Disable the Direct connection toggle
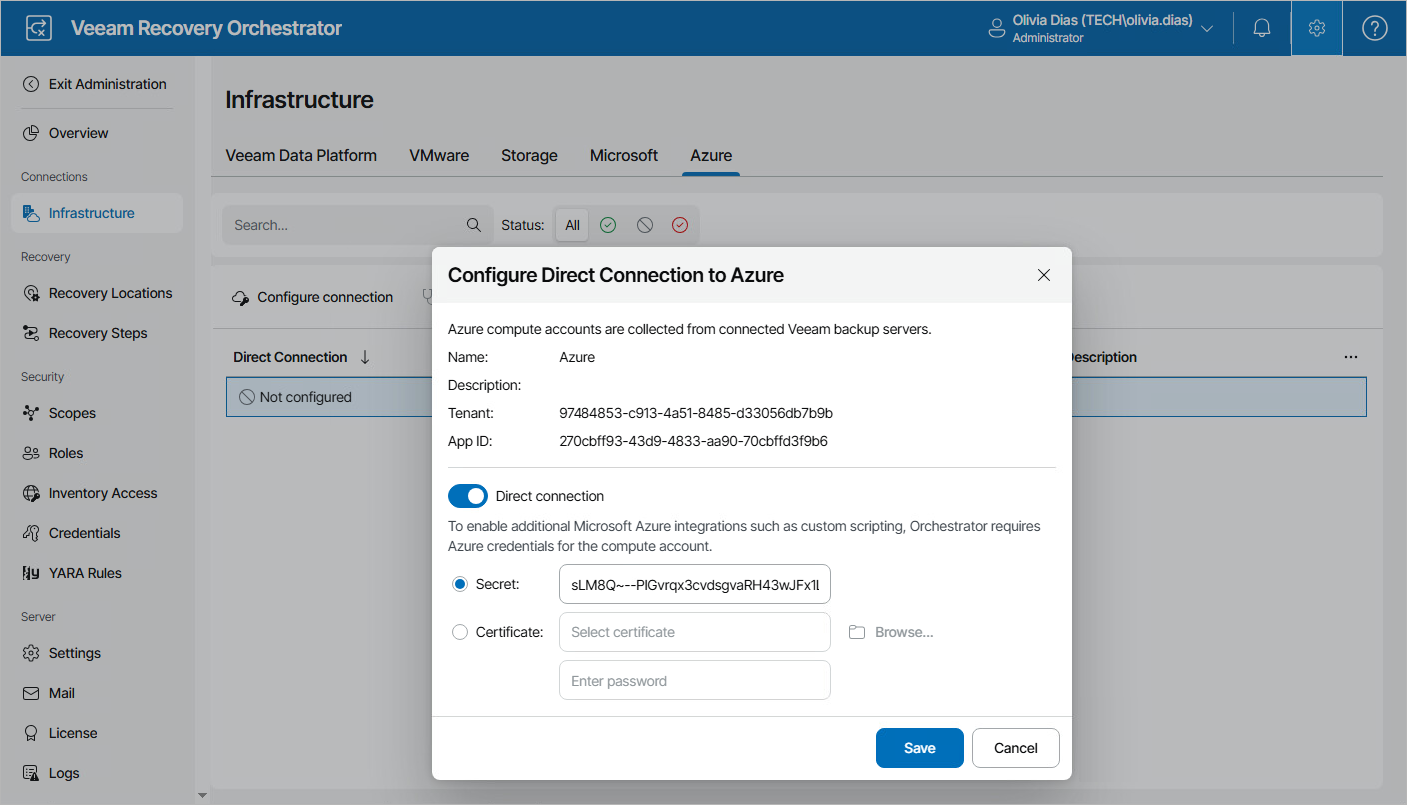Viewport: 1407px width, 805px height. (x=468, y=496)
